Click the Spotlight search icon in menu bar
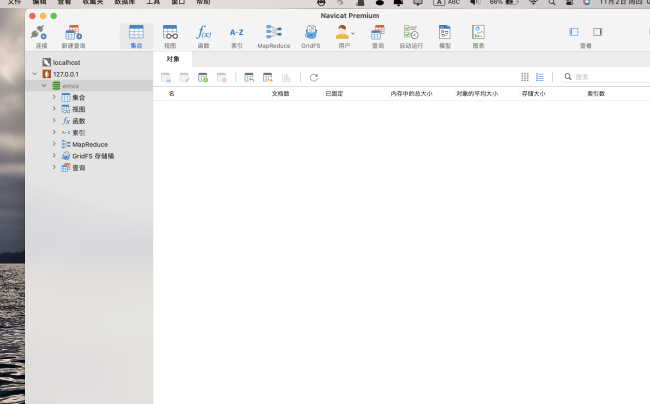Image resolution: width=650 pixels, height=404 pixels. 552,2
